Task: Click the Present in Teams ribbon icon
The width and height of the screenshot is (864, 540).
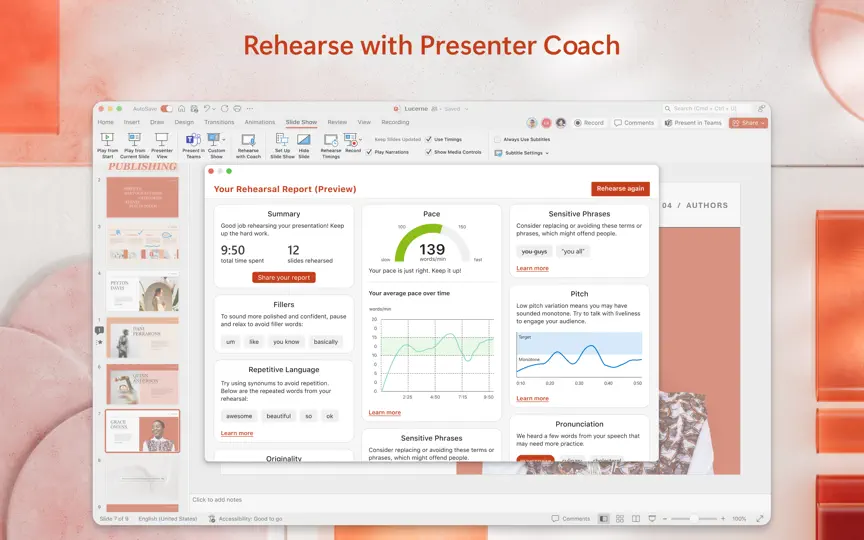Action: pos(193,139)
